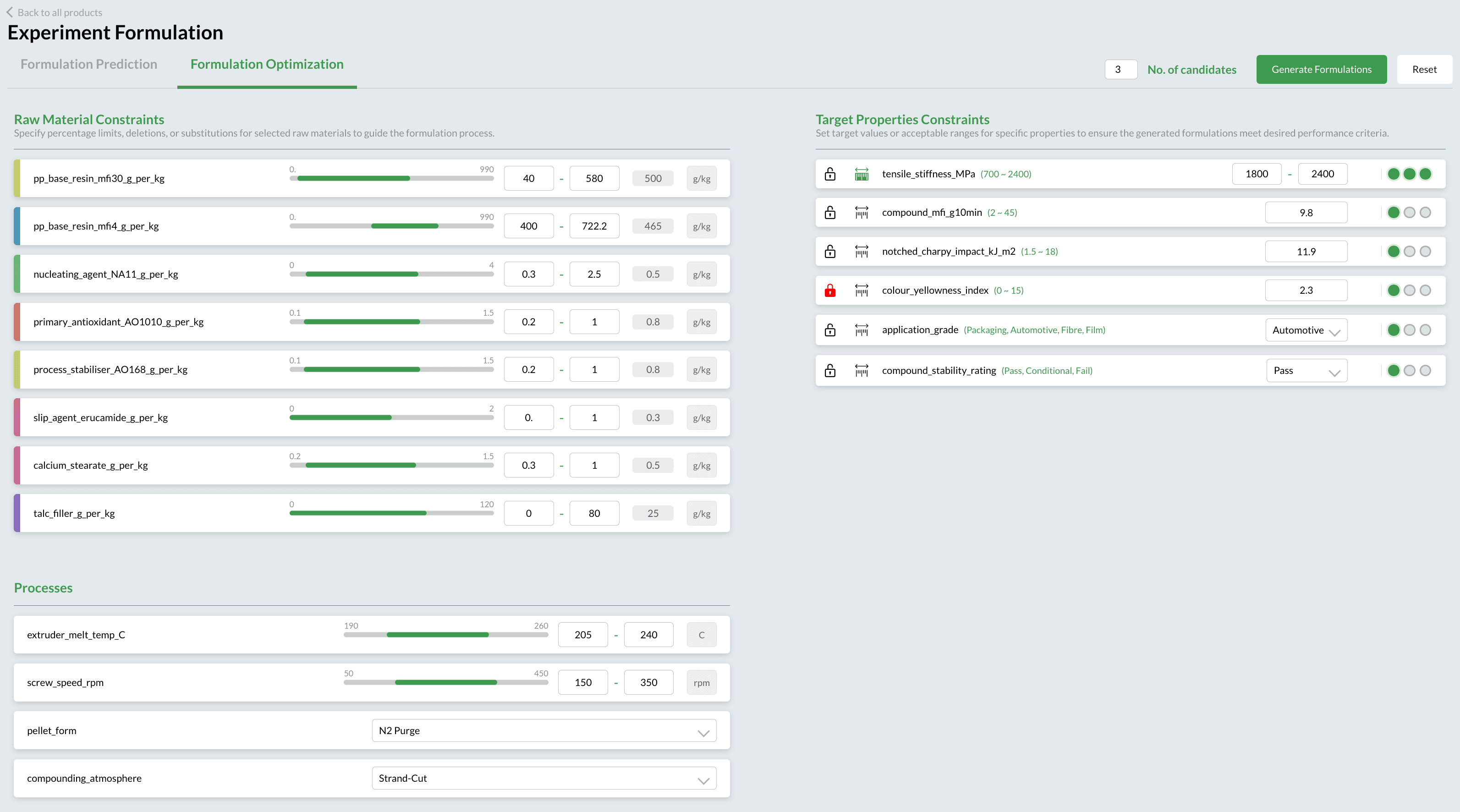Click the range icon for application_grade row
This screenshot has width=1460, height=812.
point(861,330)
